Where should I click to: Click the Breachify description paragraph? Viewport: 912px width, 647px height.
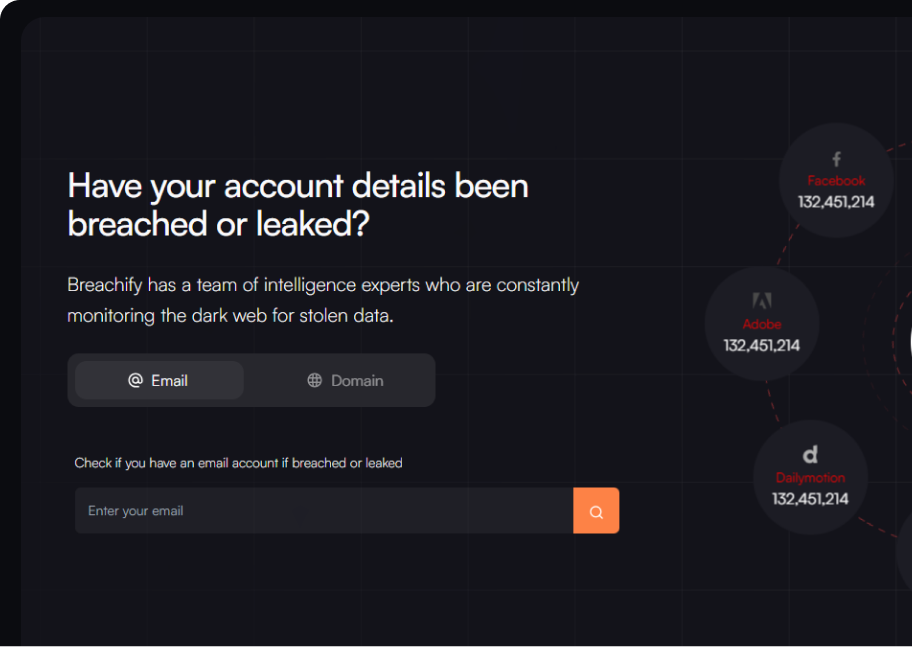(323, 300)
